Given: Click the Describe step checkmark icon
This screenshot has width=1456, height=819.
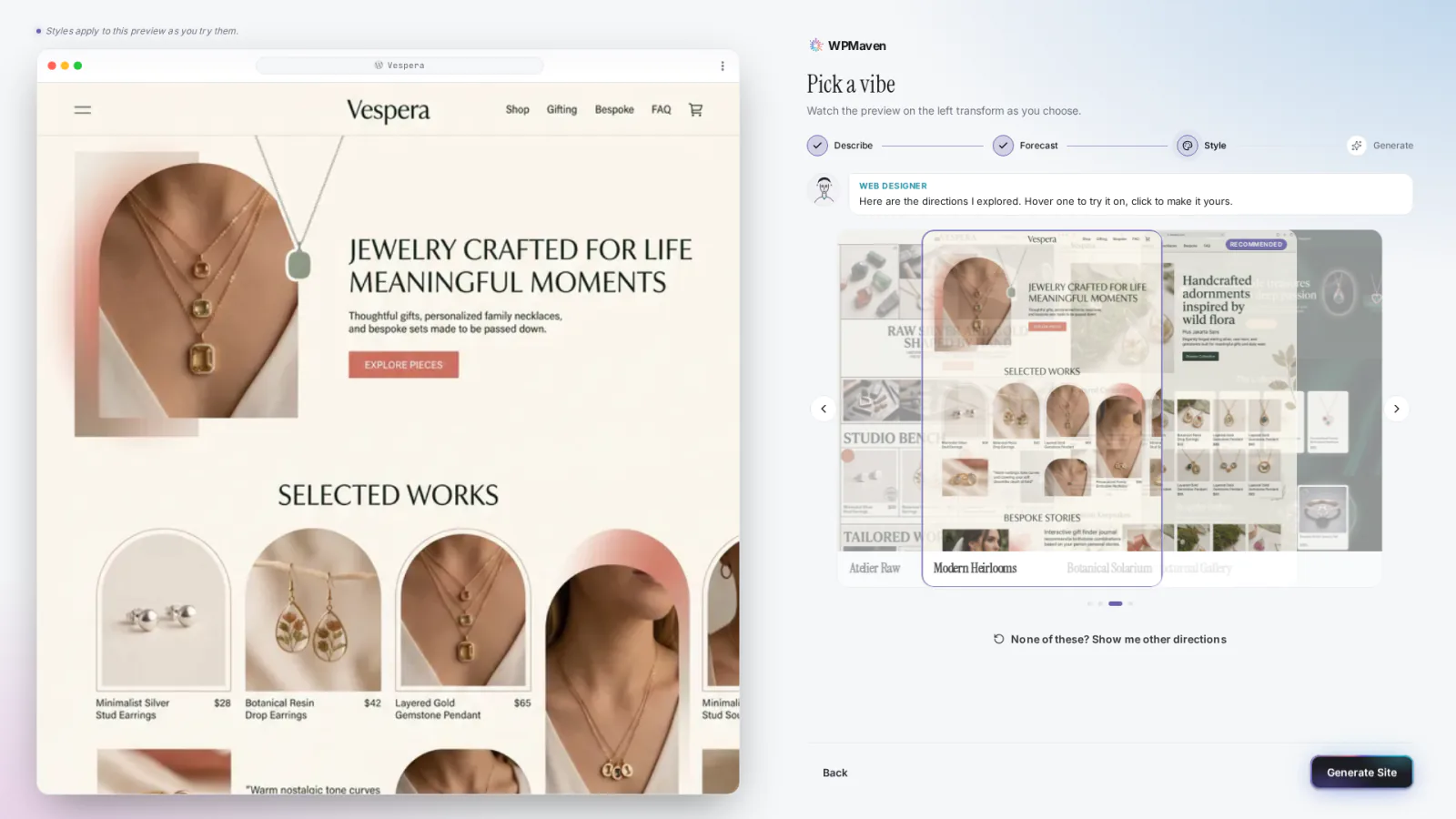Looking at the screenshot, I should [x=817, y=146].
